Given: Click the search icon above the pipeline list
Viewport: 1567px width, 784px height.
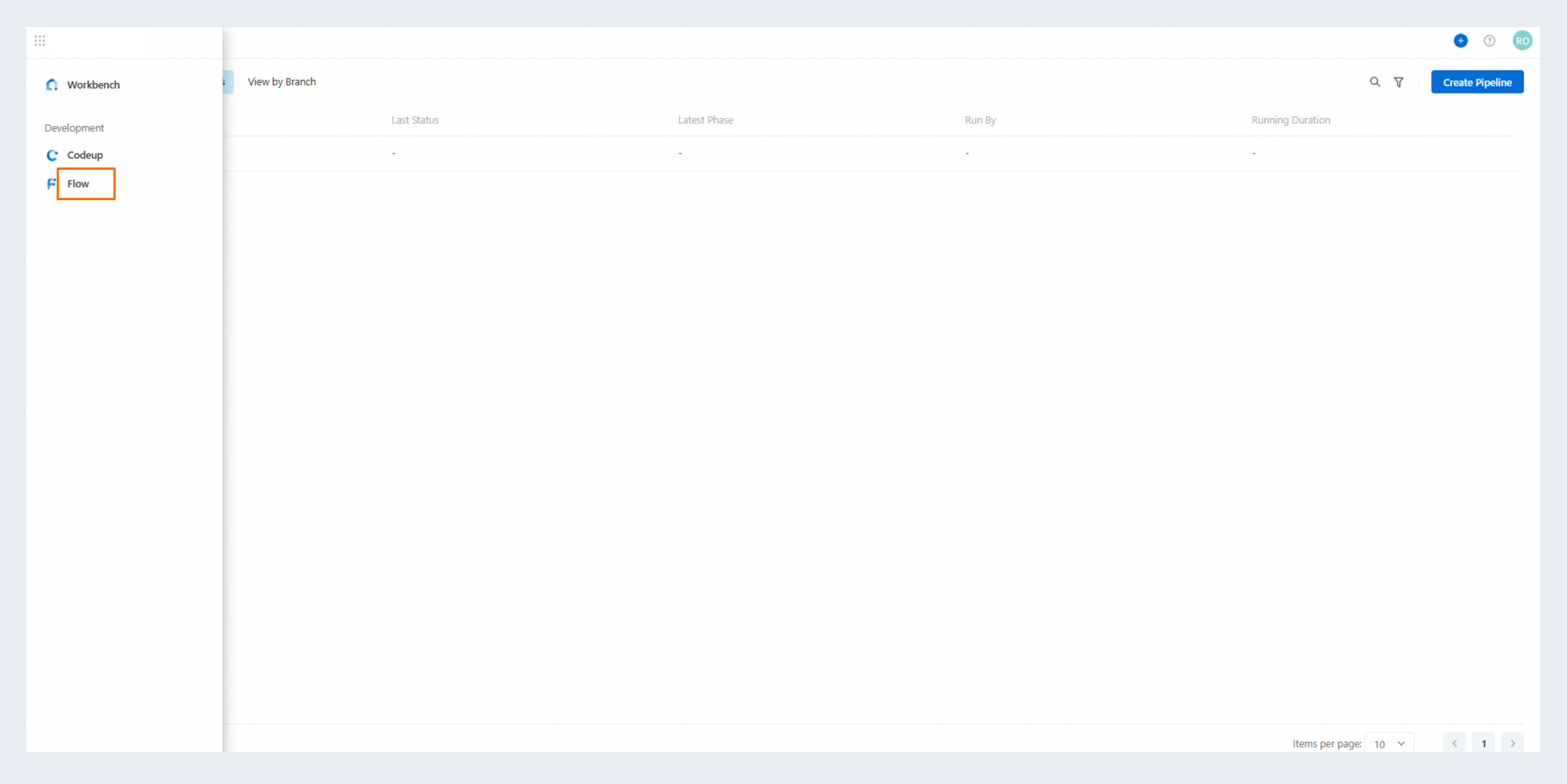Looking at the screenshot, I should pyautogui.click(x=1375, y=81).
